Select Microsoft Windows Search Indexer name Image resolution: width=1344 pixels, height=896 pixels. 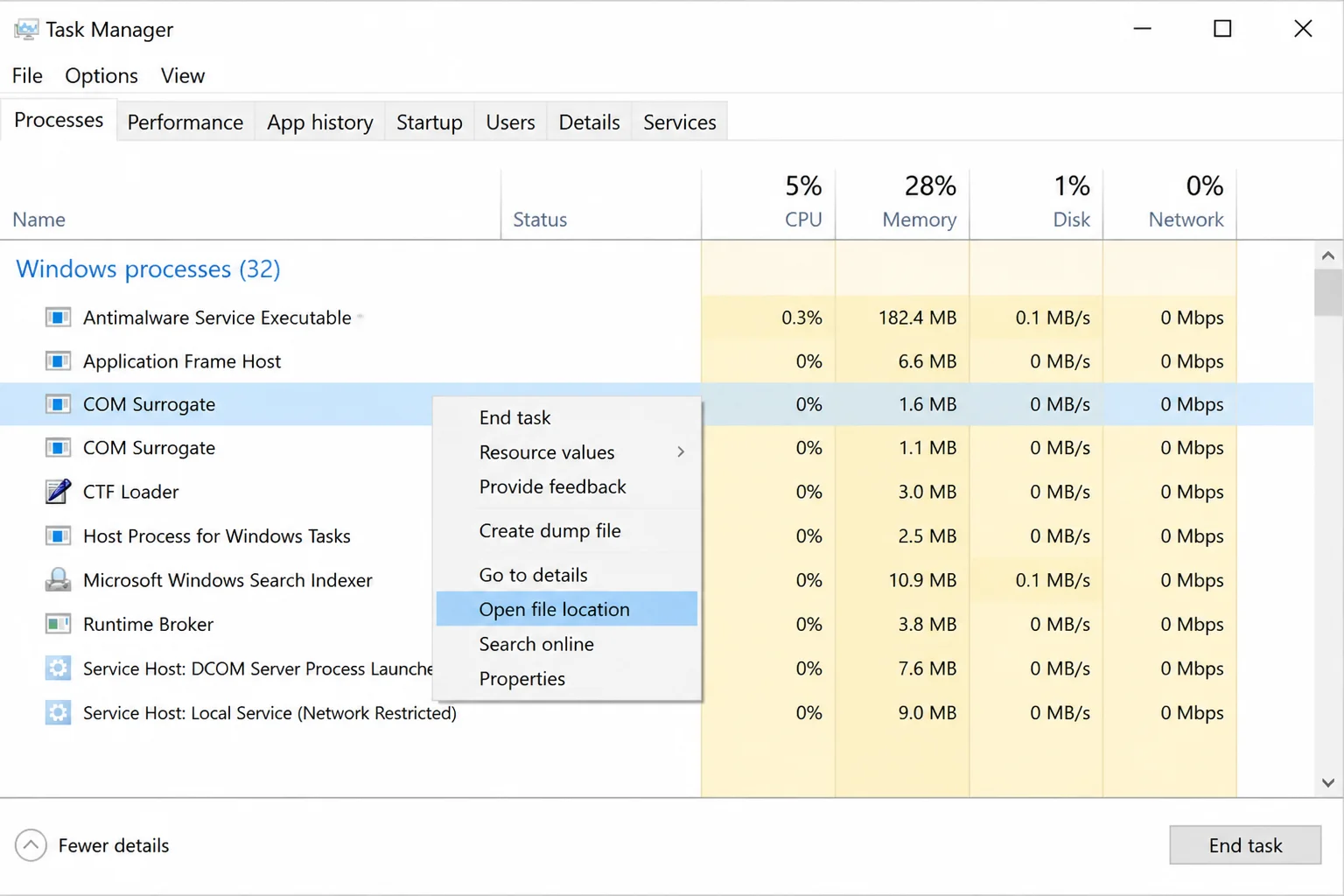(227, 580)
